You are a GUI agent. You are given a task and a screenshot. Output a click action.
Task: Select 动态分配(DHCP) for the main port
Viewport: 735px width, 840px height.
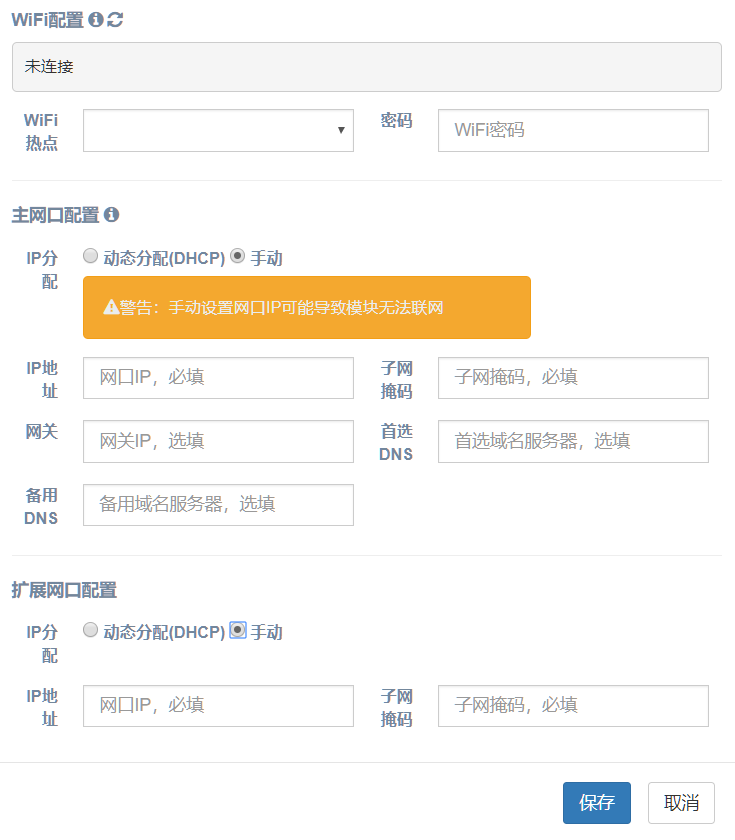[90, 254]
